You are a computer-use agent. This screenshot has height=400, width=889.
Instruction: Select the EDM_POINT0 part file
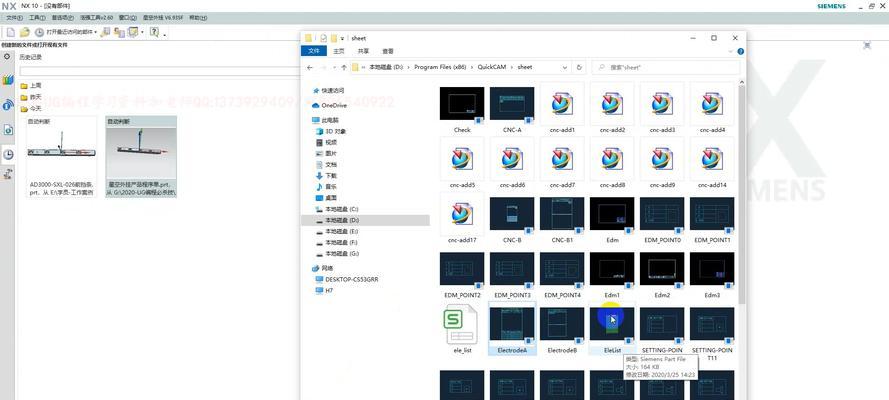tap(662, 219)
